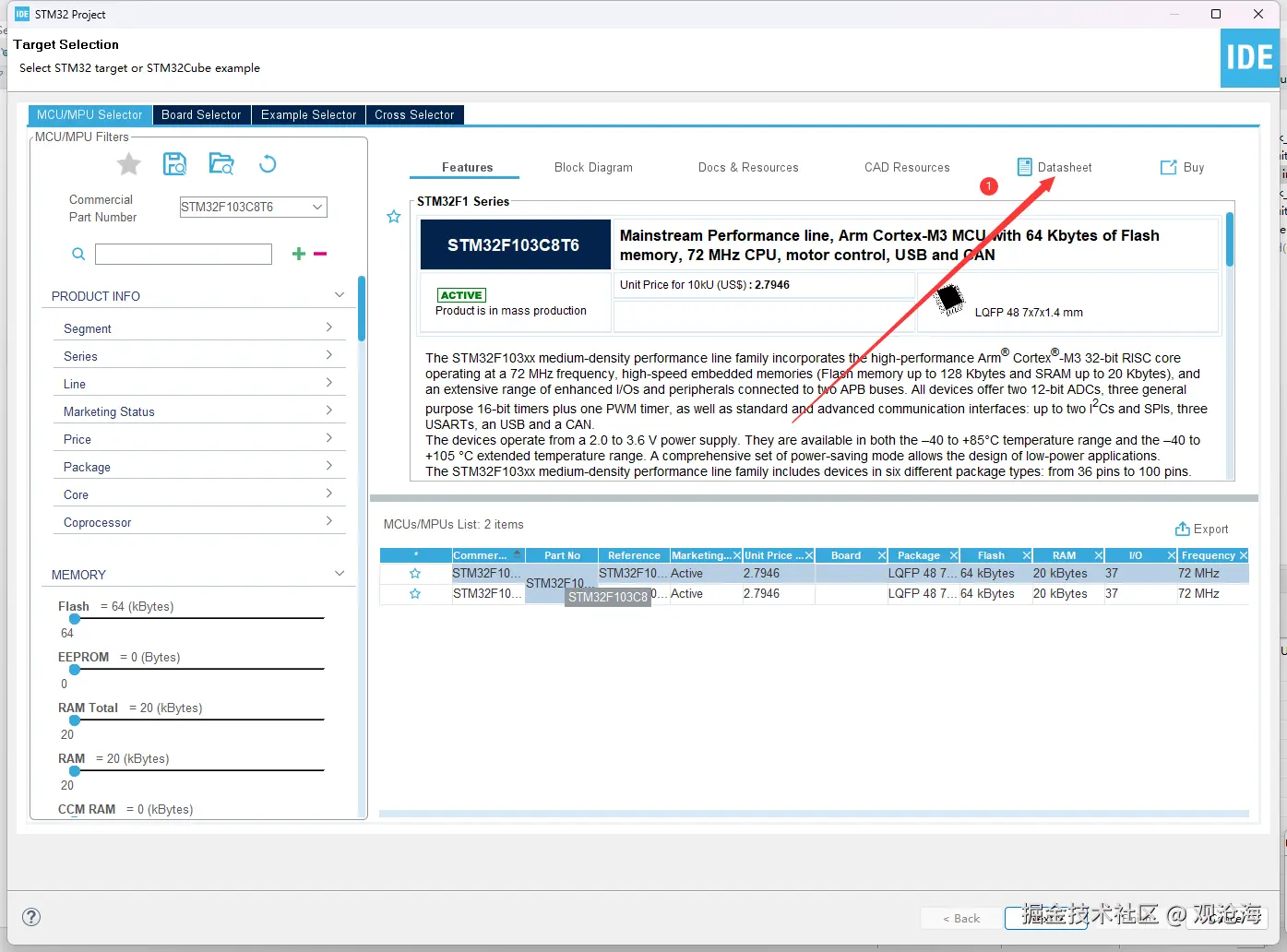Sort by the Commercial column header
The image size is (1287, 952).
pyautogui.click(x=488, y=555)
